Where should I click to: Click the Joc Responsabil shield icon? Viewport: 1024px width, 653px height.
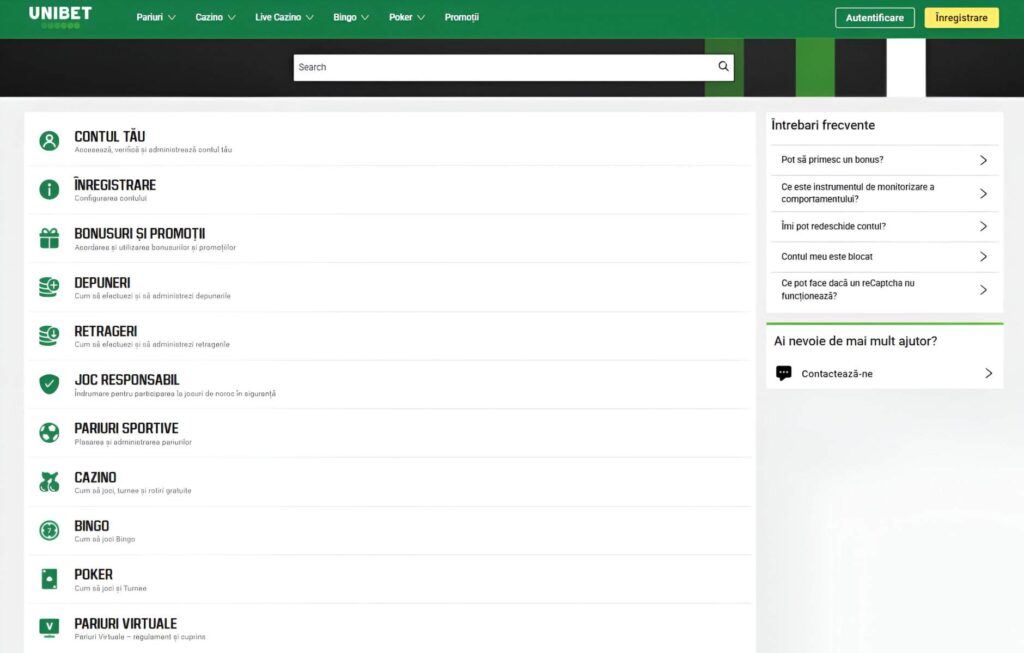[x=49, y=384]
